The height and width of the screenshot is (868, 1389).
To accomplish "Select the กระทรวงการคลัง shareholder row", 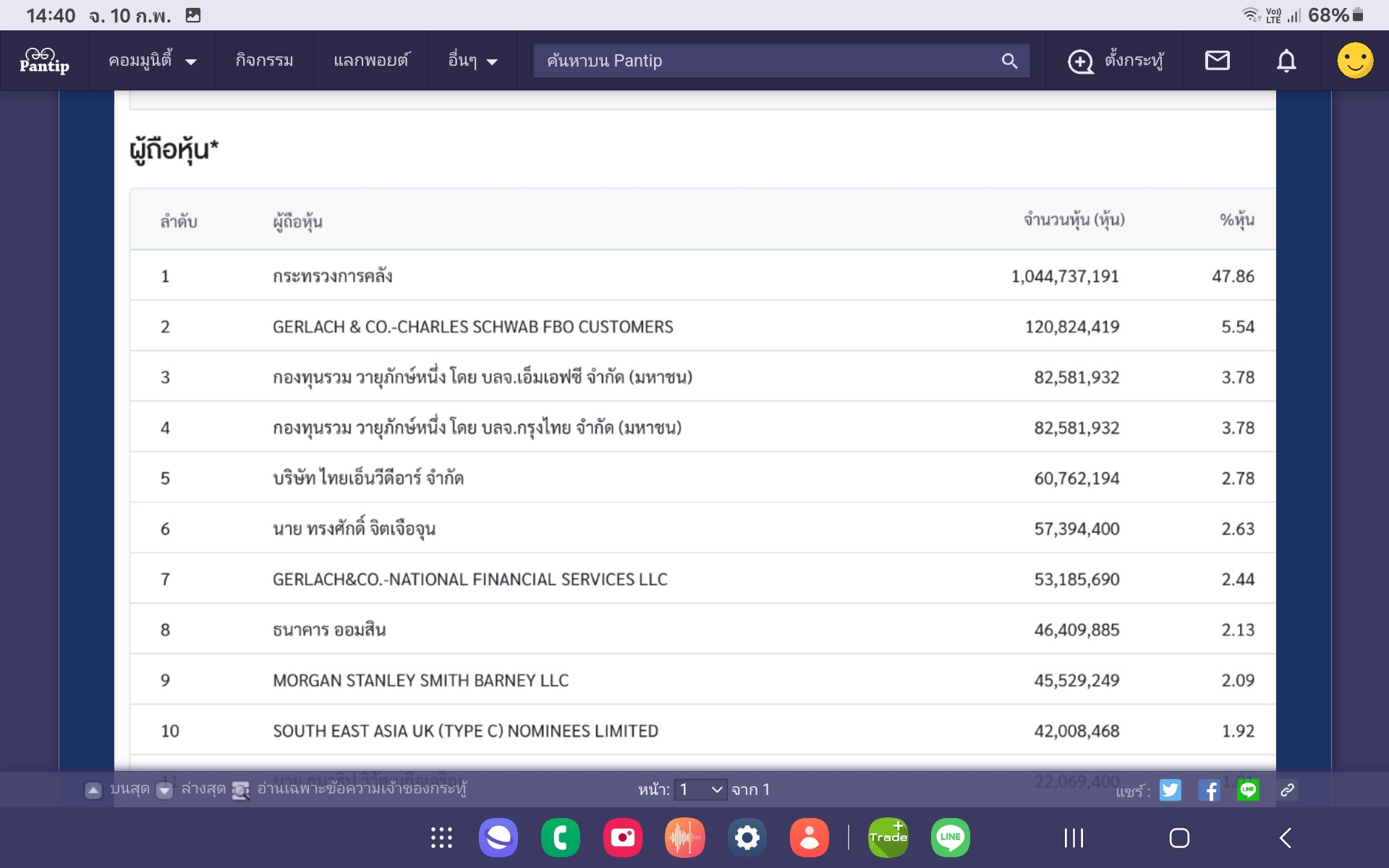I will [702, 276].
